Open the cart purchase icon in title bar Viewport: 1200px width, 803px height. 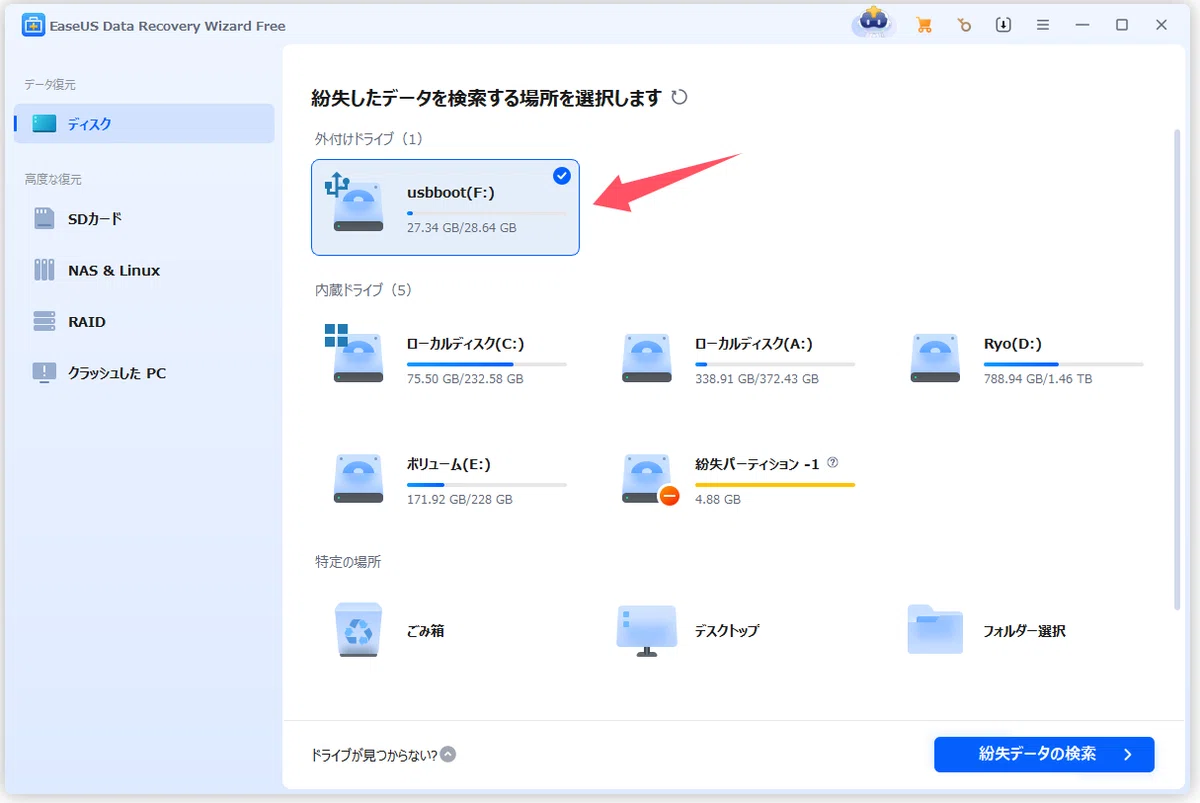click(924, 25)
